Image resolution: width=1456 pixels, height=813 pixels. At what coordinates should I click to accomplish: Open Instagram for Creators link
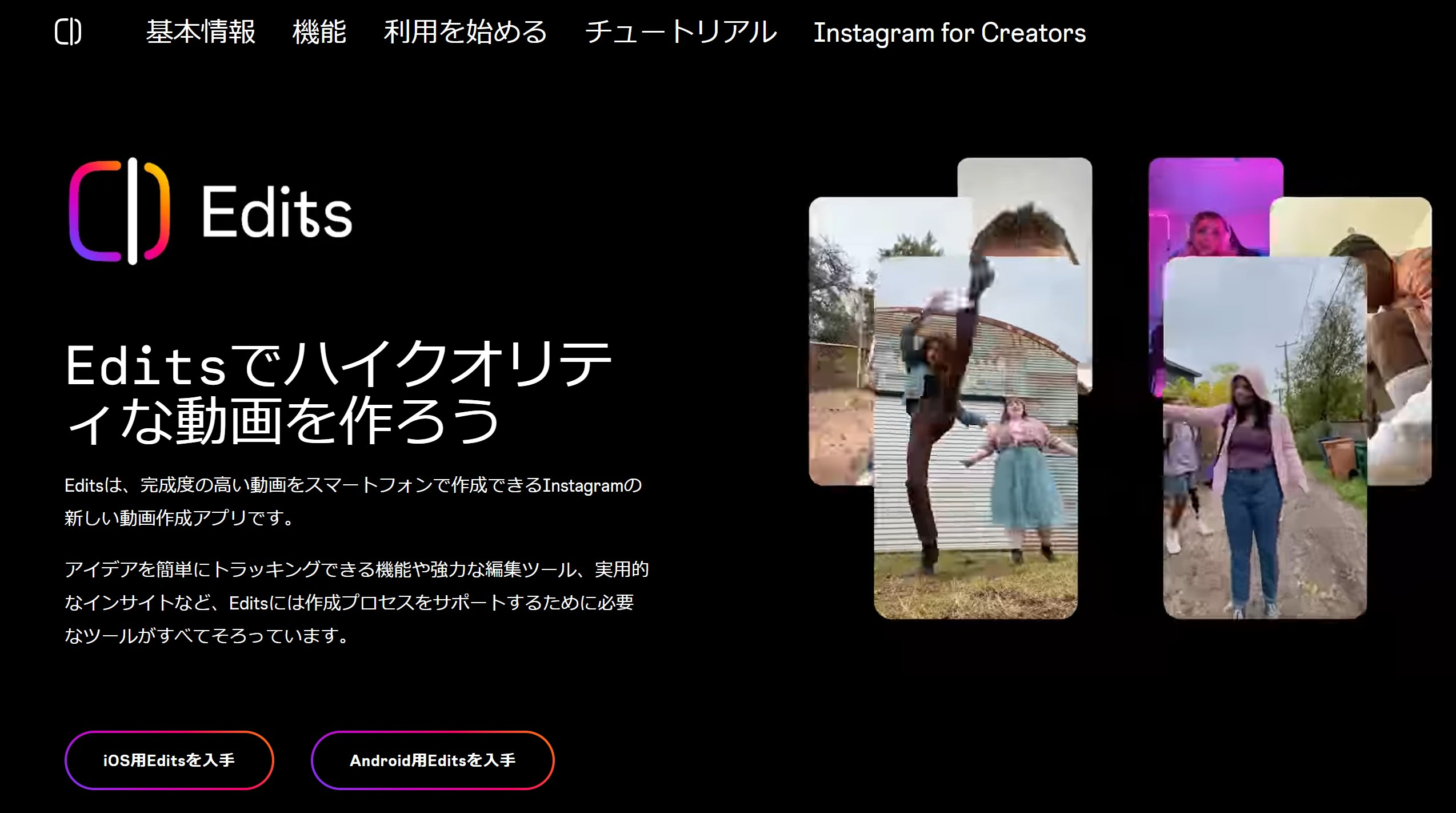950,33
